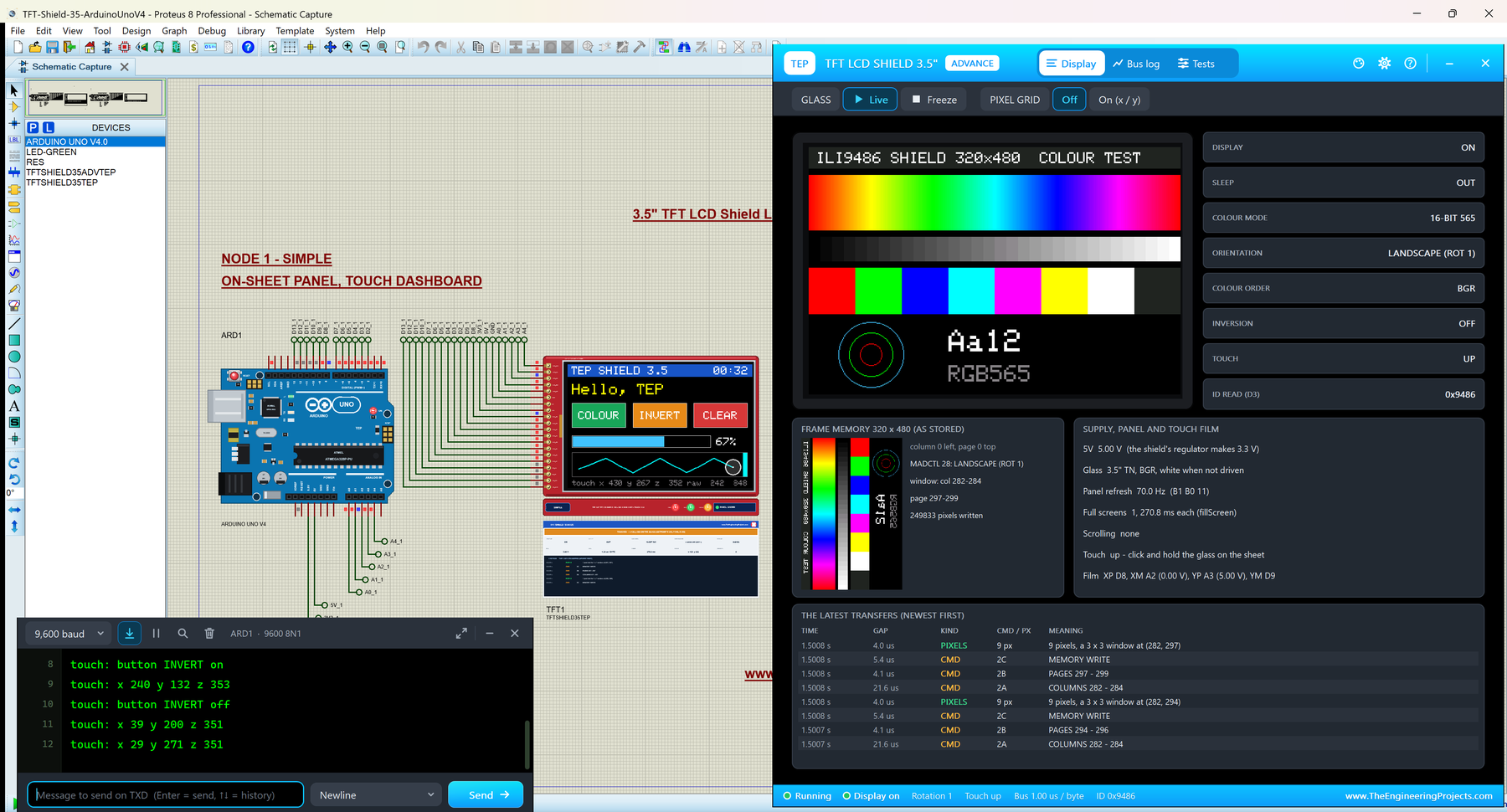Screen dimensions: 1507x812
Task: Pause the serial terminal output
Action: (x=156, y=634)
